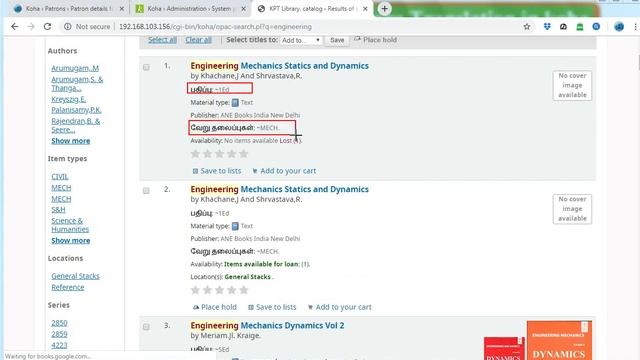Click the orange Dynamics book cover thumbnail
This screenshot has height=360, width=640.
(x=559, y=340)
